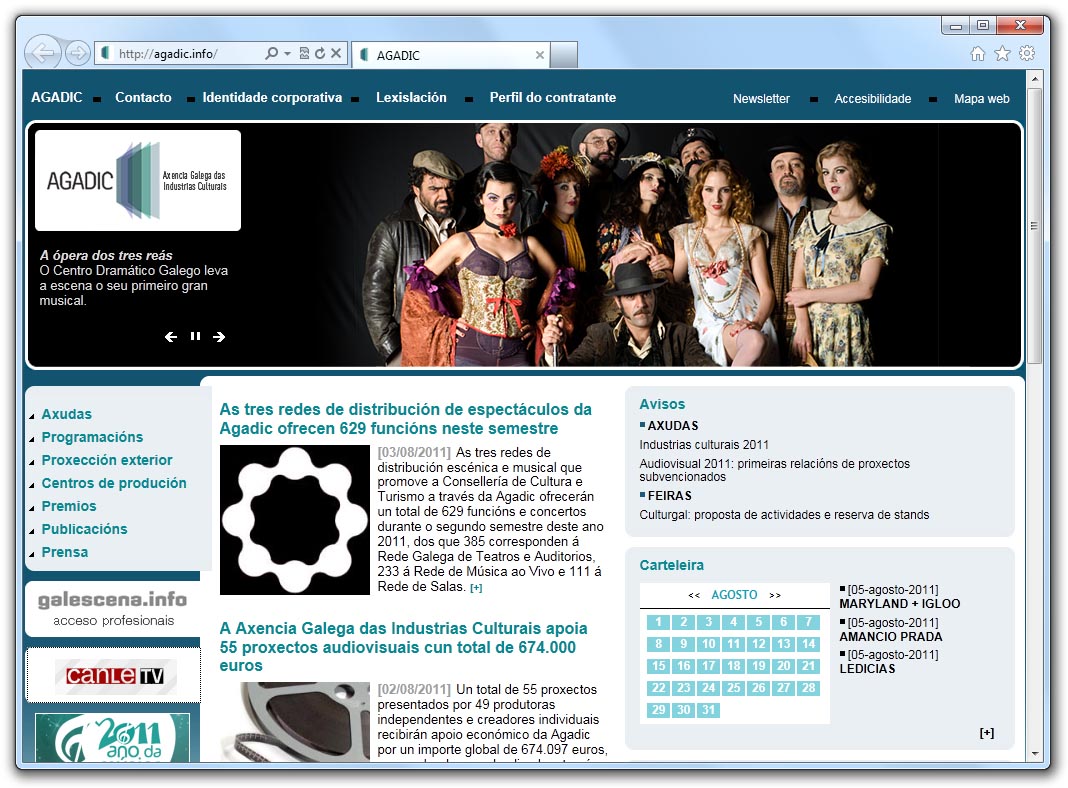Open Industrias culturais 2011 notice
Screen dimensions: 1068x788
pyautogui.click(x=704, y=445)
